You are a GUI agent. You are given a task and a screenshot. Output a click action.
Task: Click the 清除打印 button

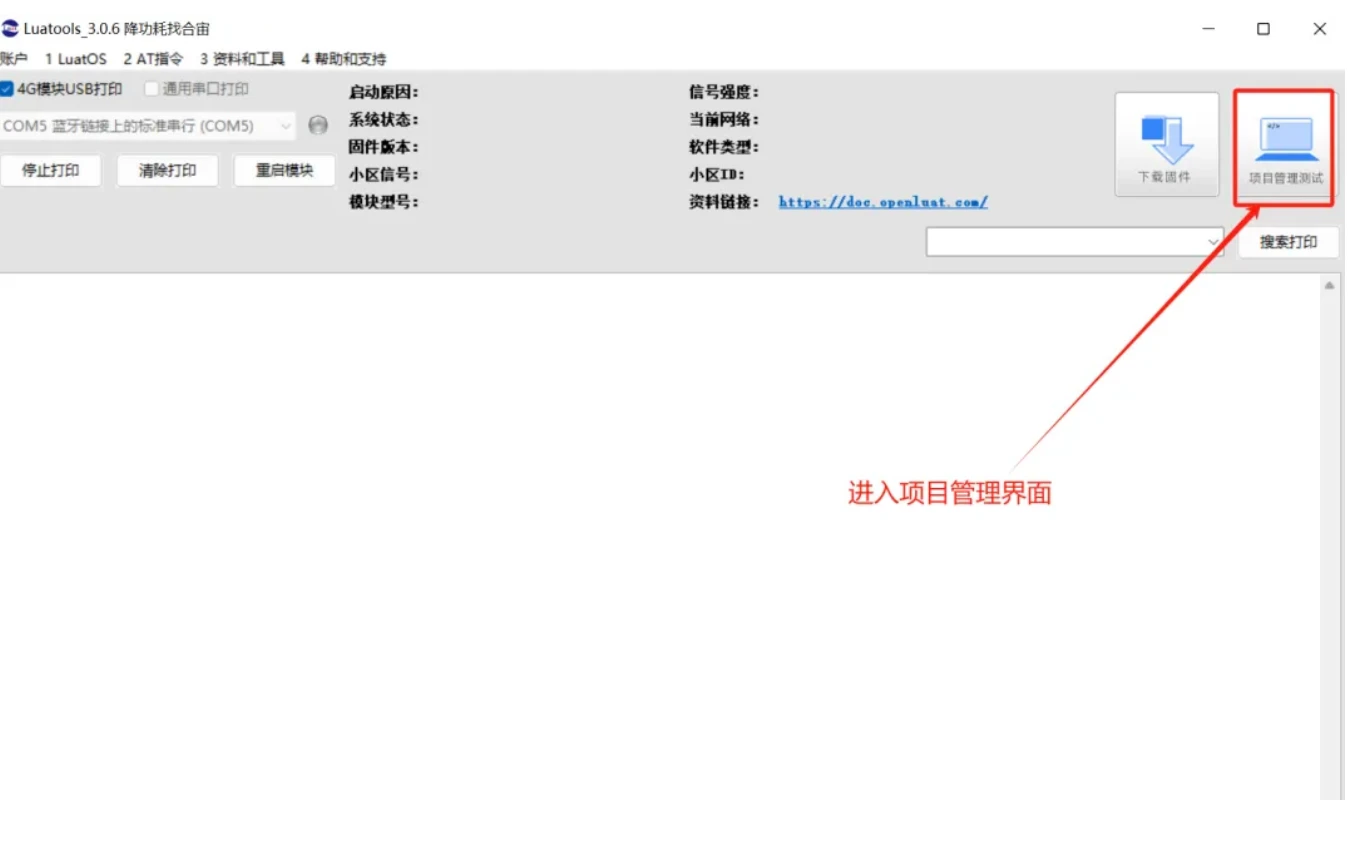tap(168, 170)
